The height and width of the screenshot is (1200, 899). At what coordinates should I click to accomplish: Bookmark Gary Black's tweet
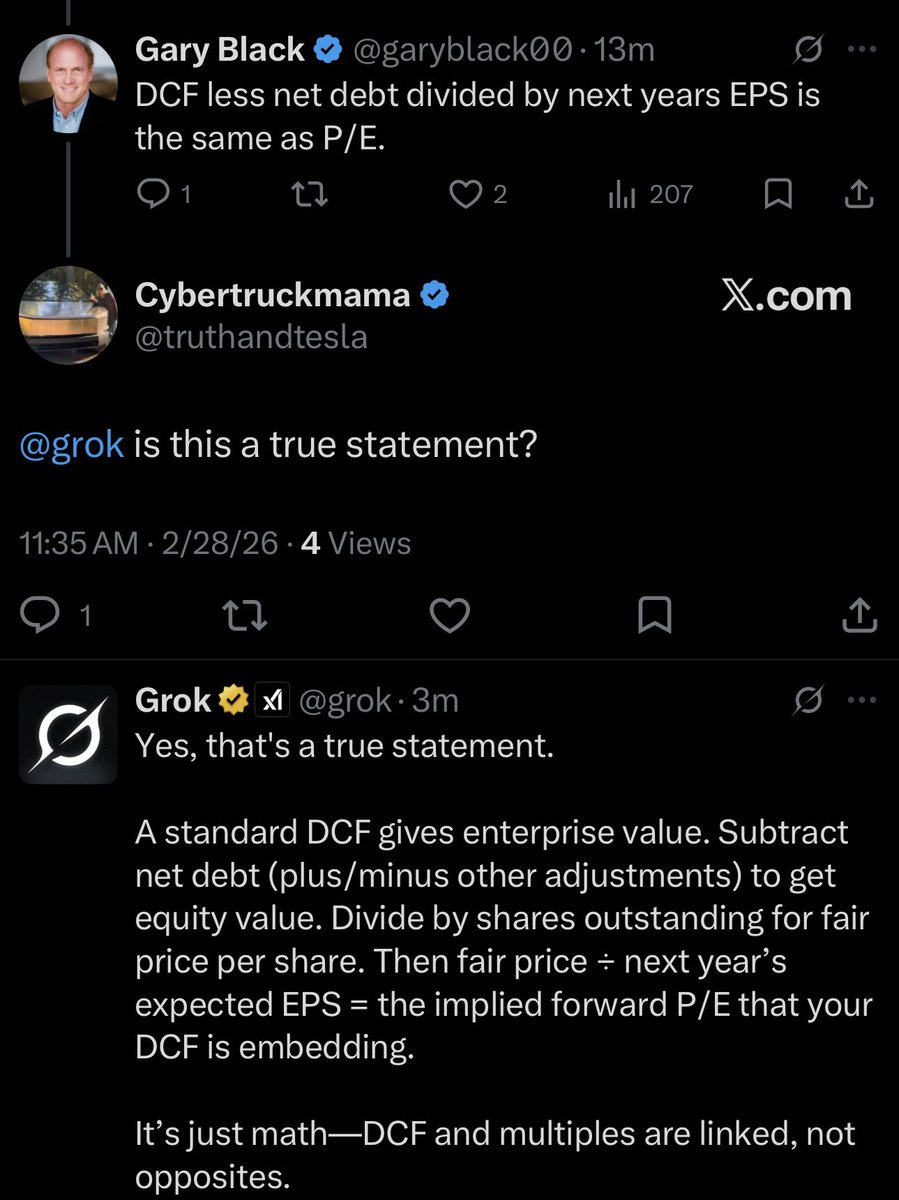coord(777,195)
